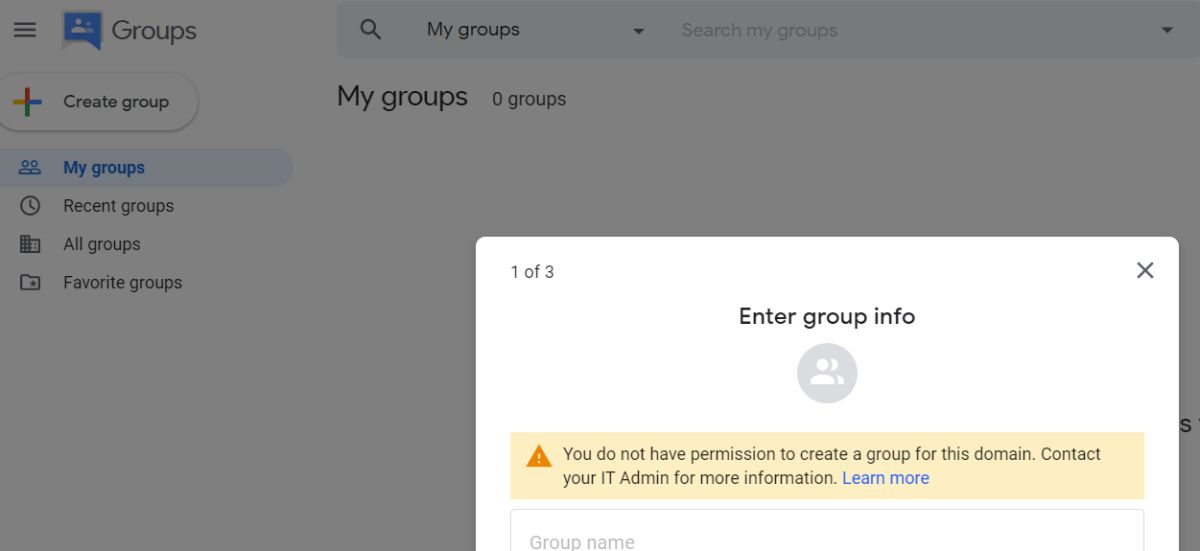Close the Enter group info dialog
The image size is (1200, 551).
coord(1145,270)
